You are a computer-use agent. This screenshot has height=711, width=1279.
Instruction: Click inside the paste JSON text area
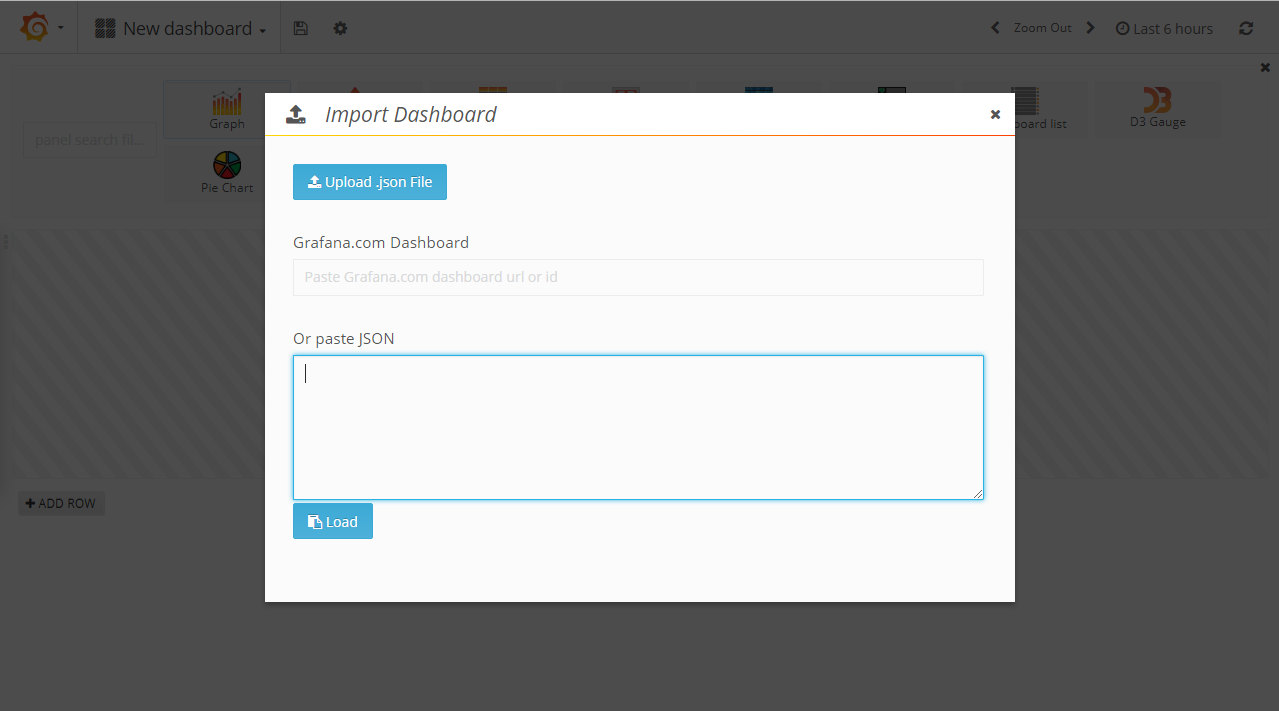coord(638,427)
